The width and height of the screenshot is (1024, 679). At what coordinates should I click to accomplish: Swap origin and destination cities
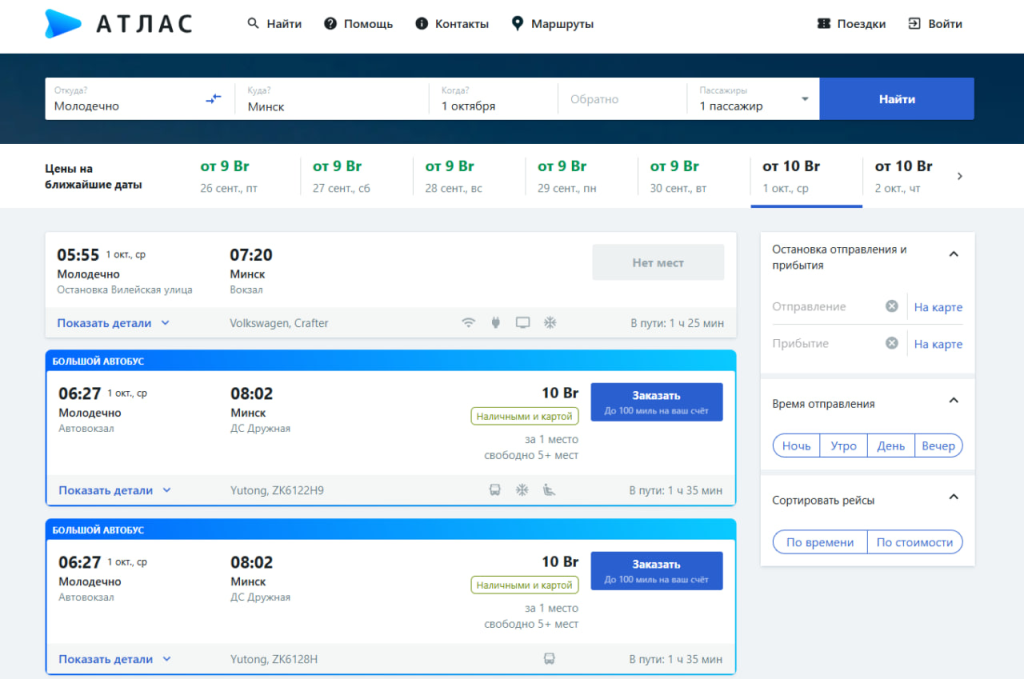point(214,99)
